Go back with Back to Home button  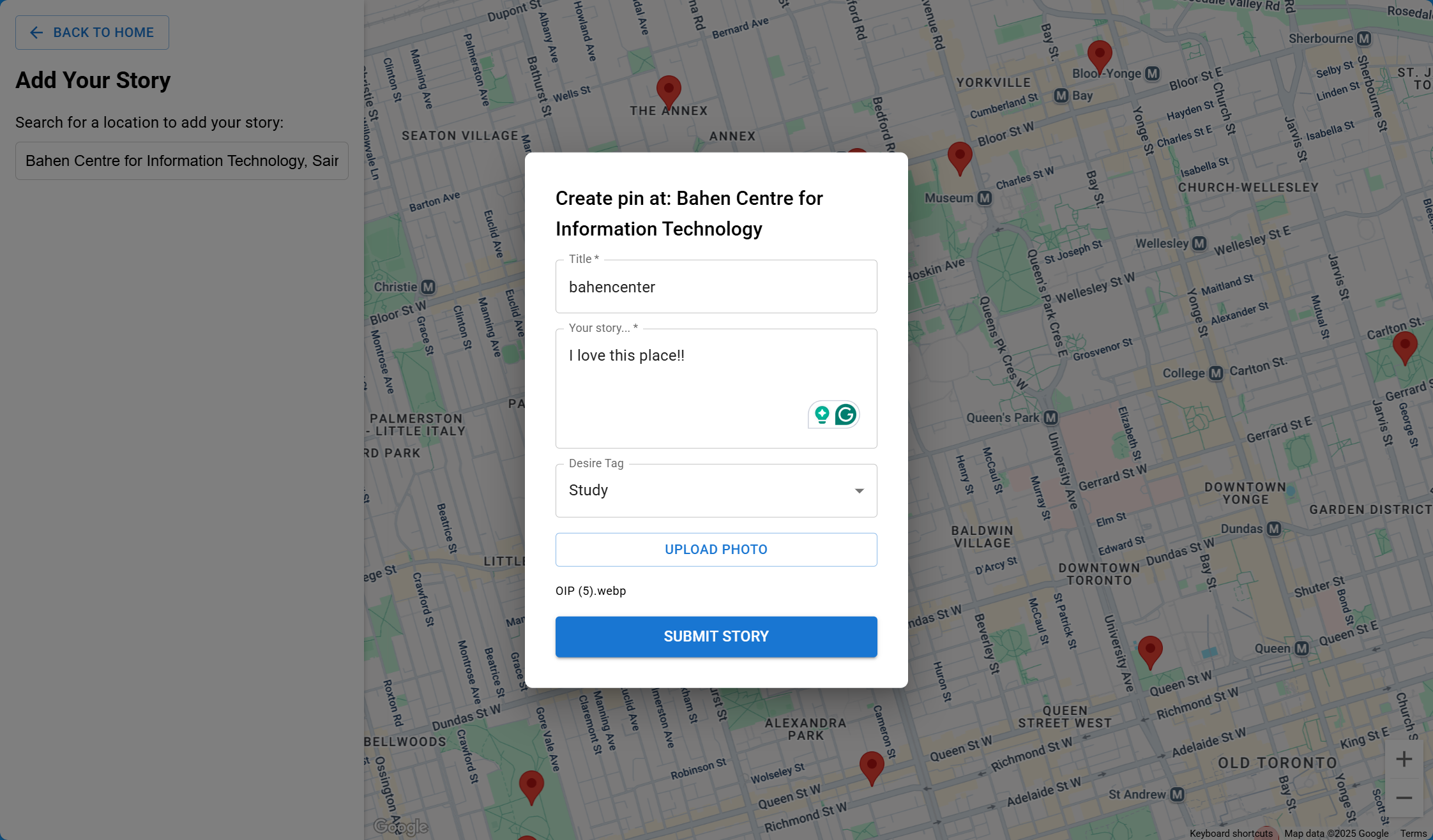[92, 33]
